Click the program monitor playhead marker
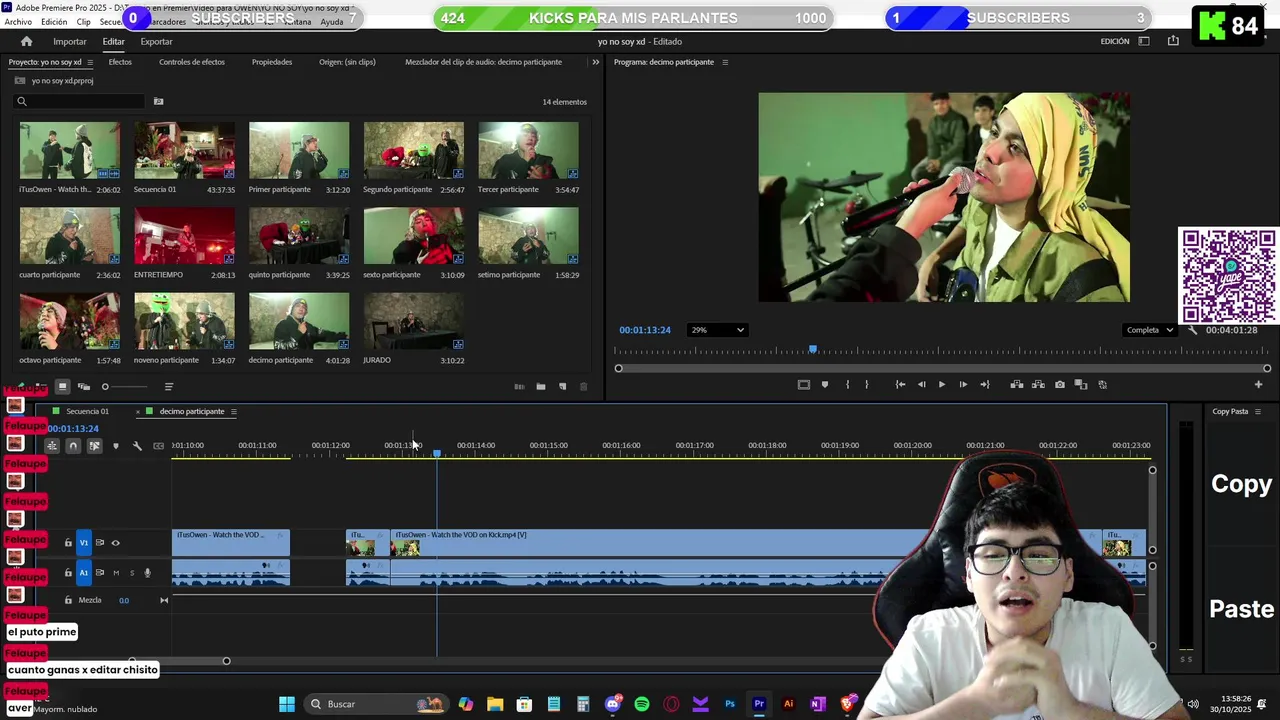 (x=813, y=349)
